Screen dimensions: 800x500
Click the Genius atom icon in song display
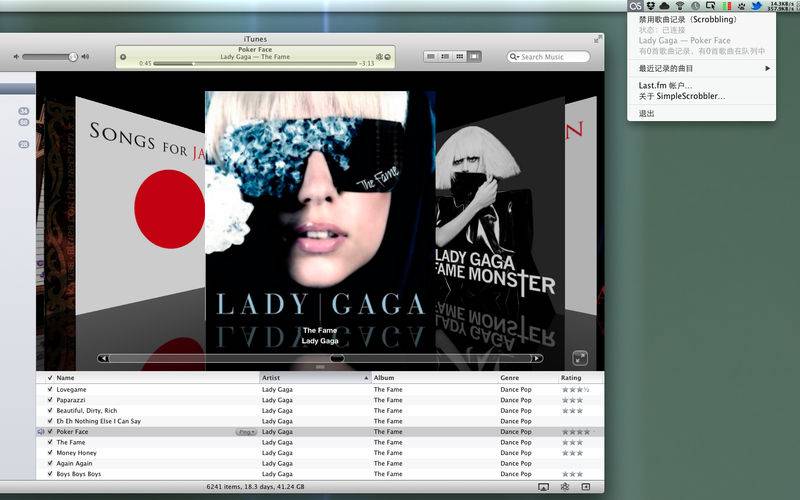[x=379, y=57]
